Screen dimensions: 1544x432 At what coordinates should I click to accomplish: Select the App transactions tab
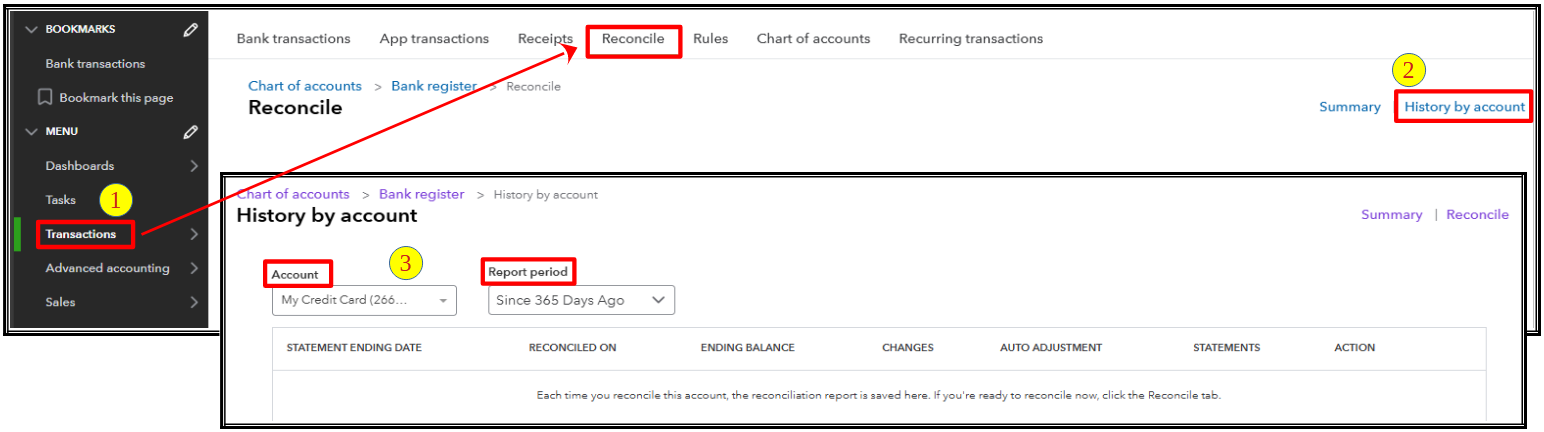click(x=434, y=39)
